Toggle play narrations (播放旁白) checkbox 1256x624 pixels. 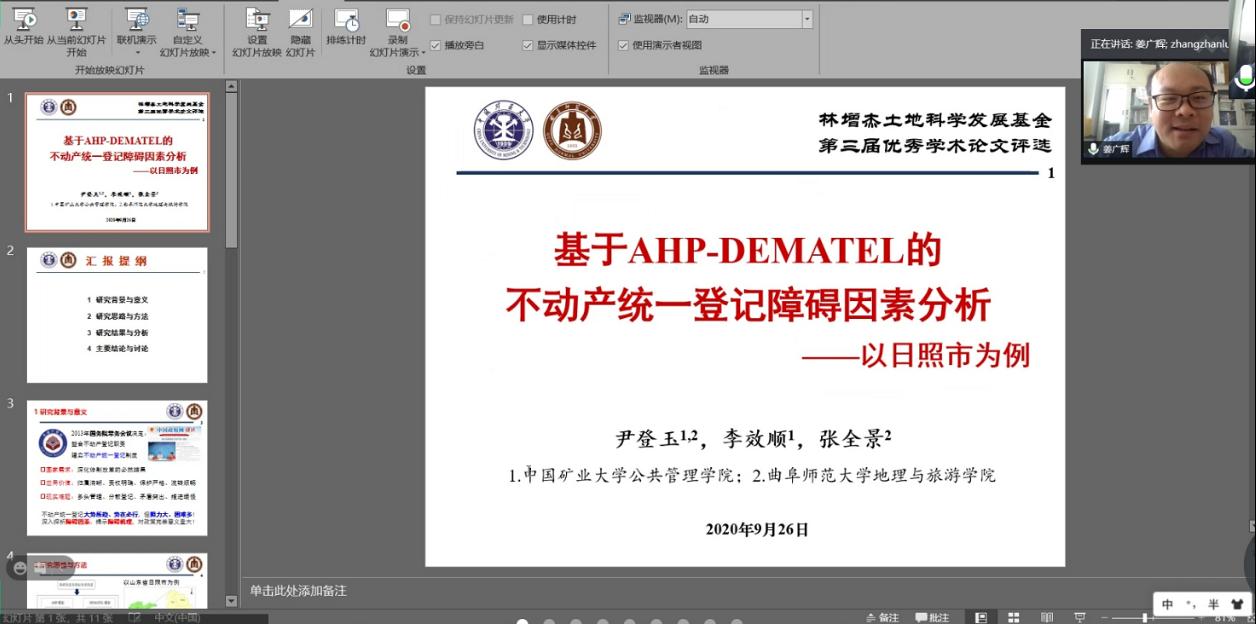click(435, 45)
